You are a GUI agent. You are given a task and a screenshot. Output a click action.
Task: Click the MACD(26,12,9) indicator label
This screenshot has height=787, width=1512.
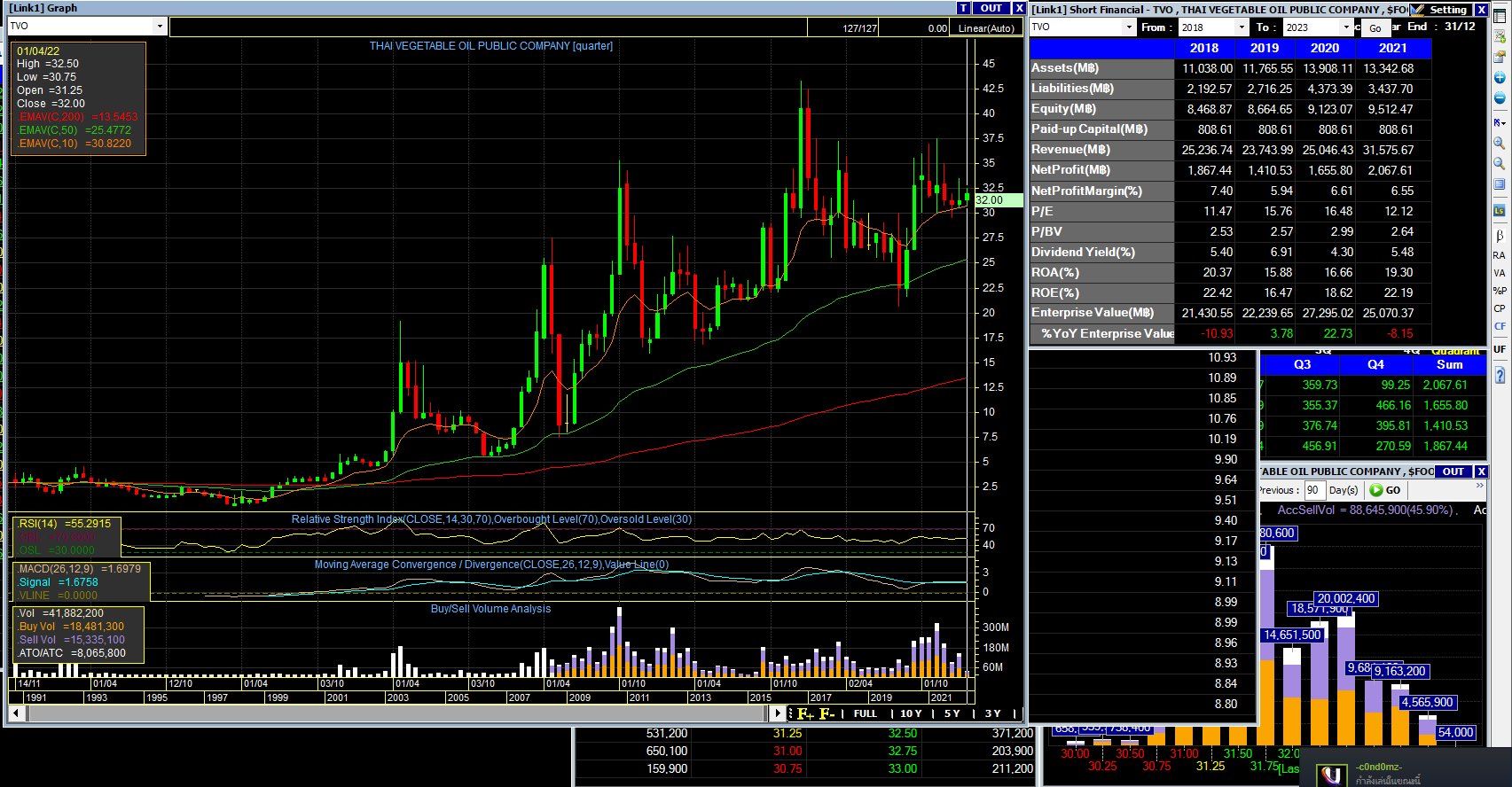pos(80,569)
